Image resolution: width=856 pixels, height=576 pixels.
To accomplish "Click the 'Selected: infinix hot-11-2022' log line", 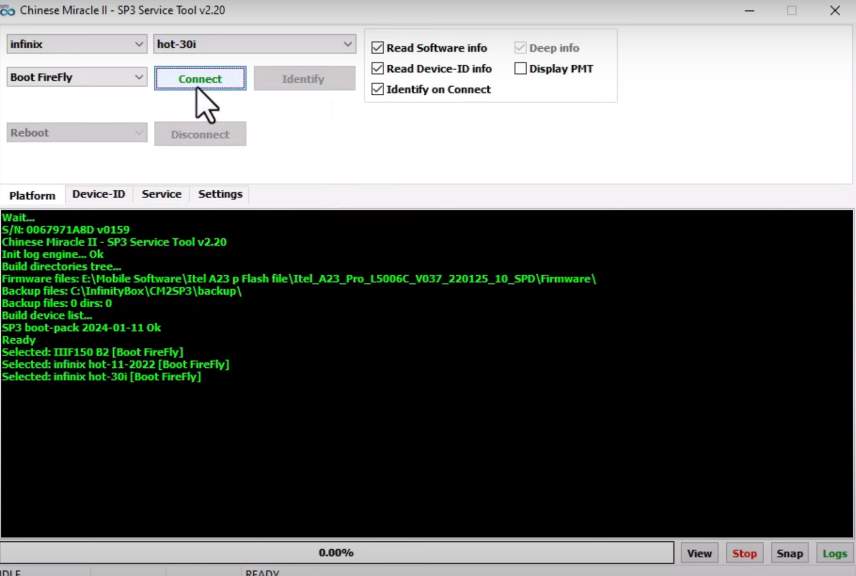I will 115,364.
